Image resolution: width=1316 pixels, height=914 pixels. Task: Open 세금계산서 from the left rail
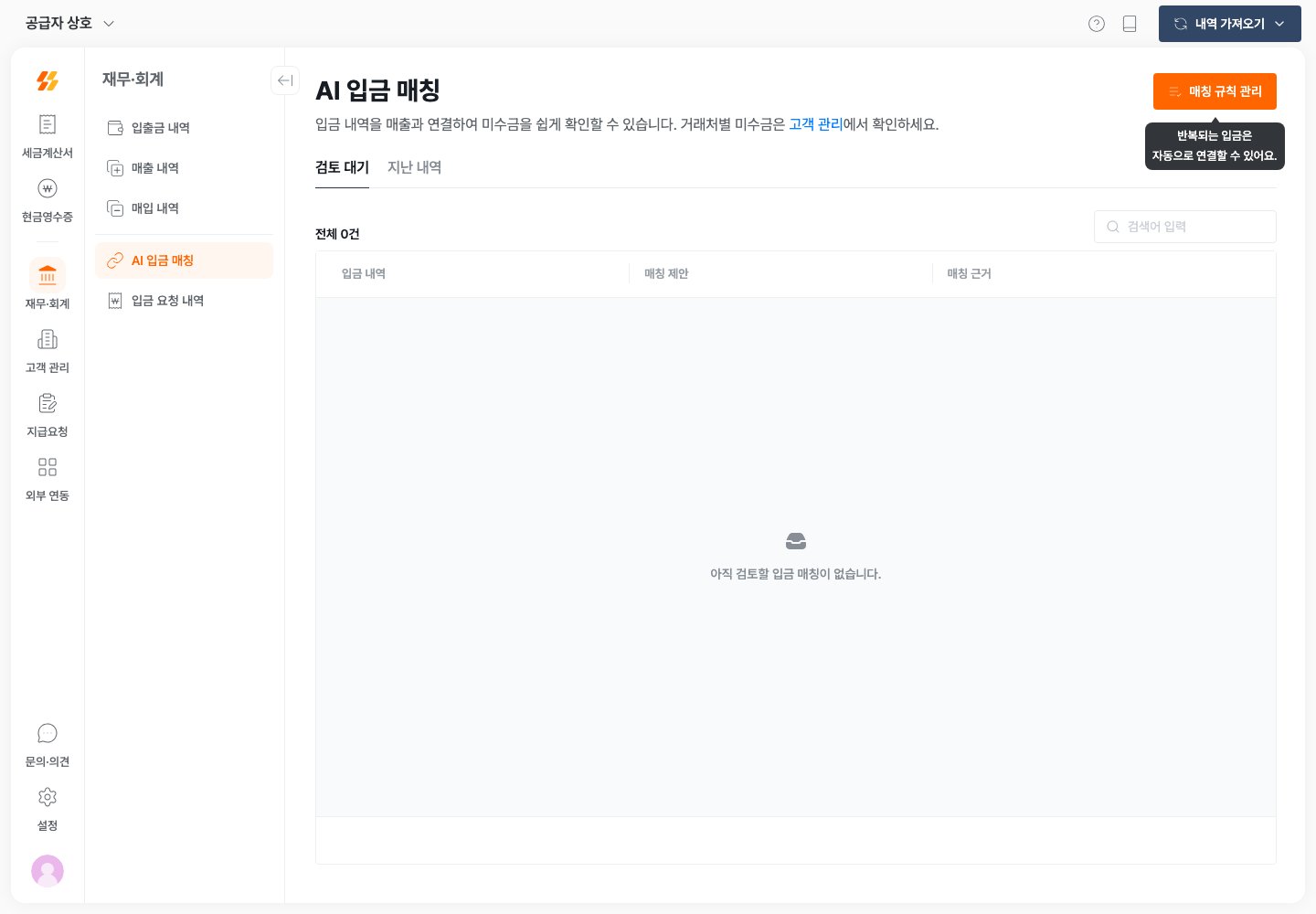click(48, 135)
